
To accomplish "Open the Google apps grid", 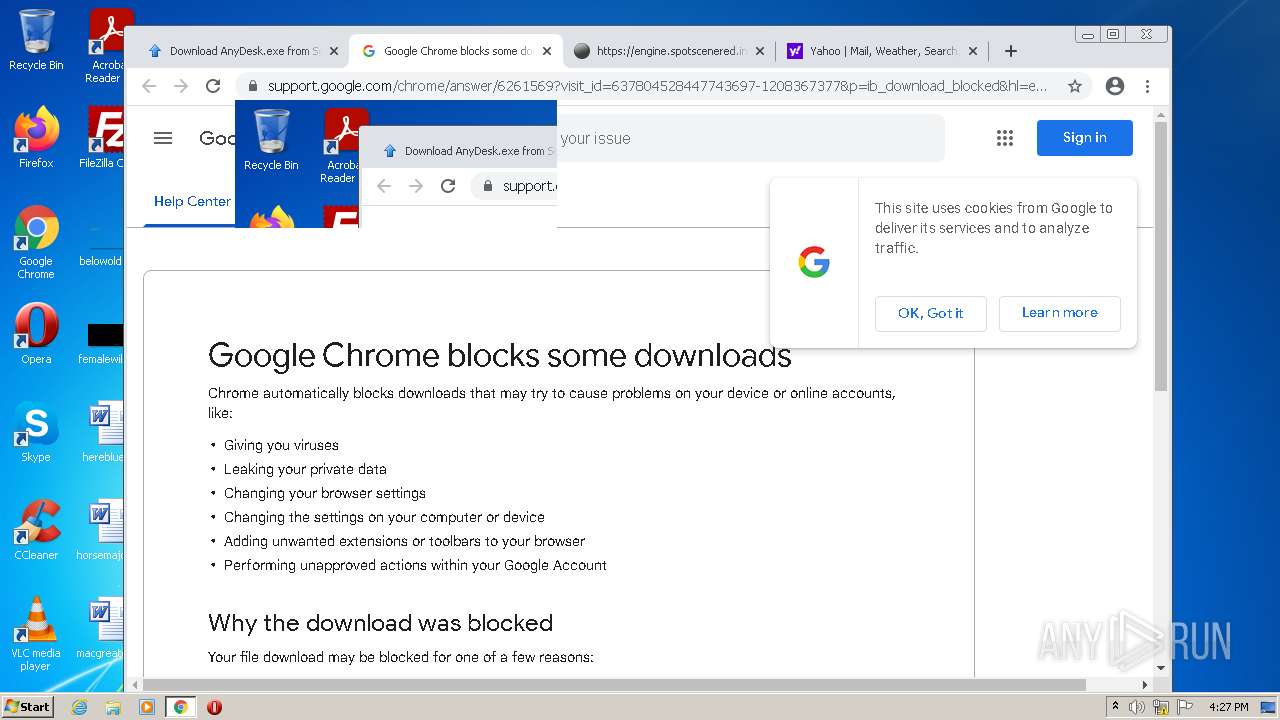I will pyautogui.click(x=1005, y=138).
